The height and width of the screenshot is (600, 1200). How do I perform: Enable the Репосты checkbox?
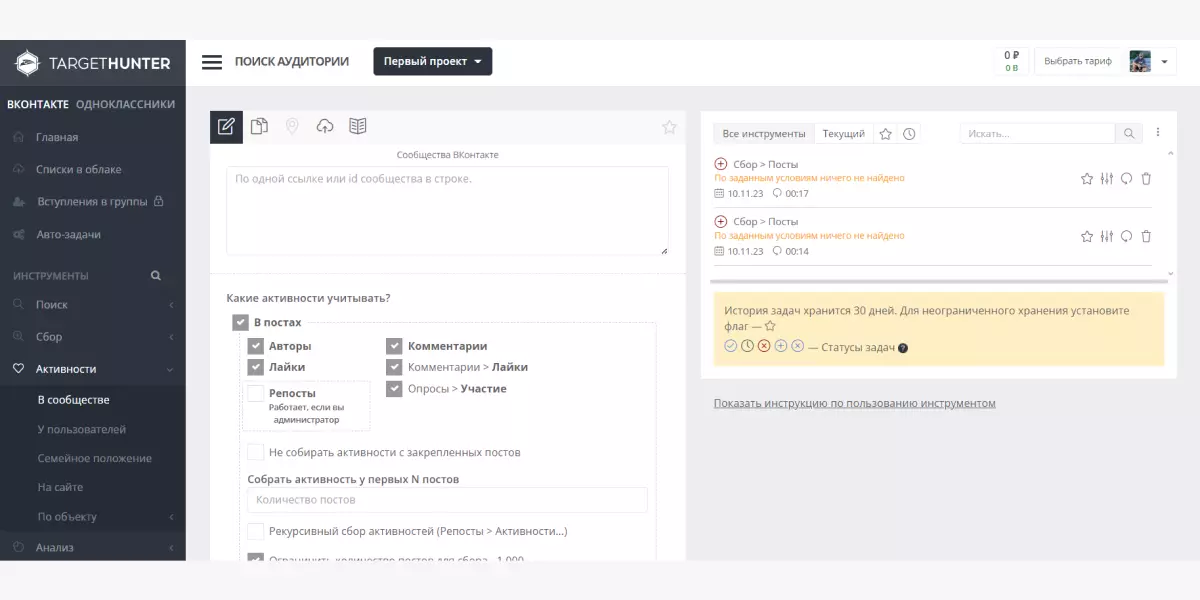256,394
